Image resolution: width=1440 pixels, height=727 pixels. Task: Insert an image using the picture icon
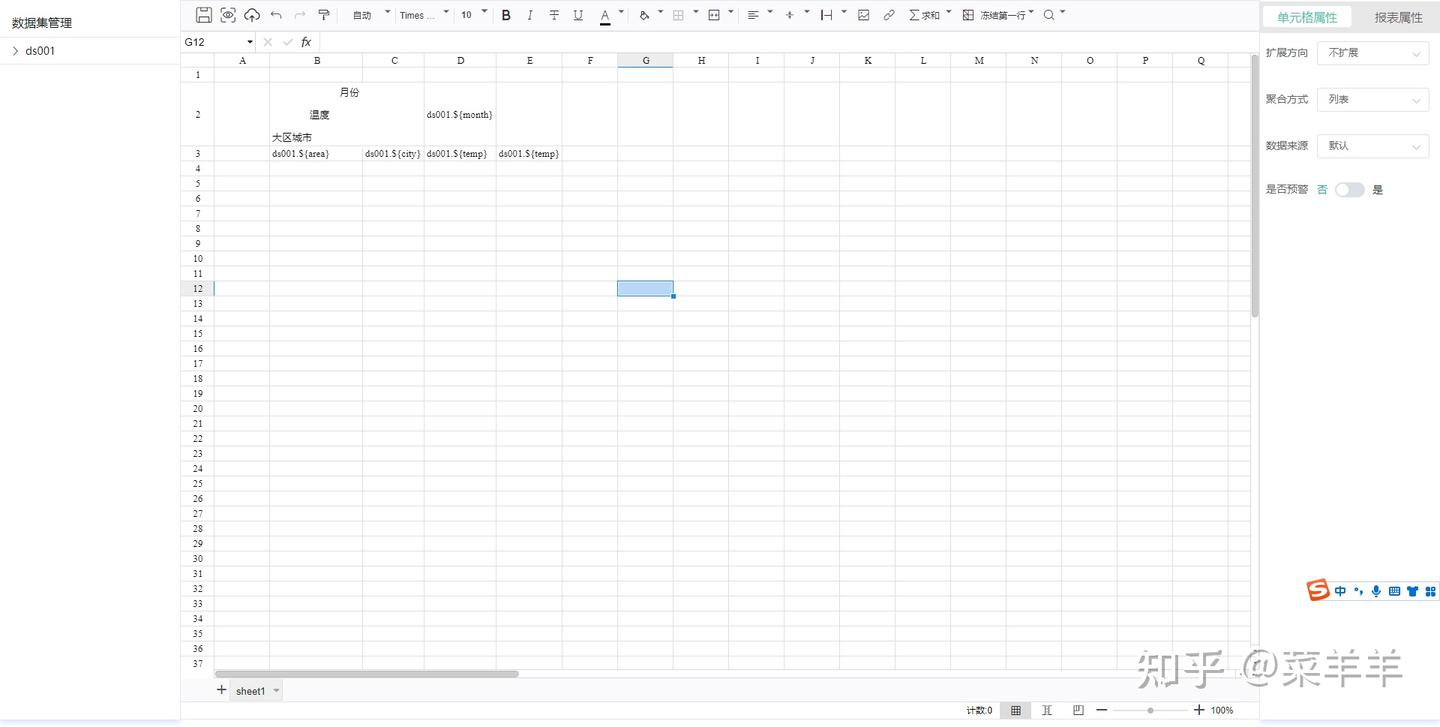point(862,14)
